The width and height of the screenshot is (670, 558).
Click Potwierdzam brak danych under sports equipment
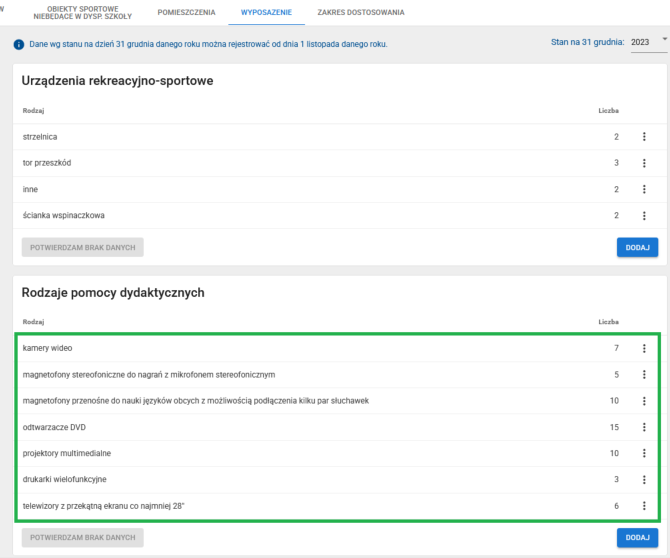coord(83,247)
